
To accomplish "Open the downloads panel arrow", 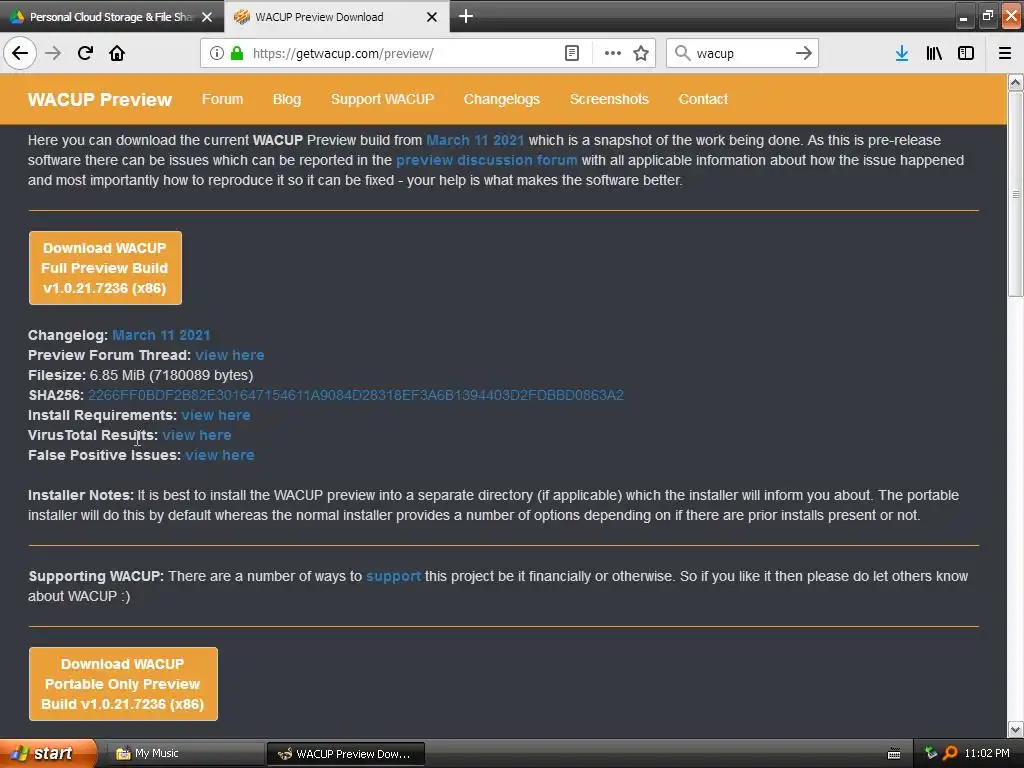I will click(x=902, y=53).
